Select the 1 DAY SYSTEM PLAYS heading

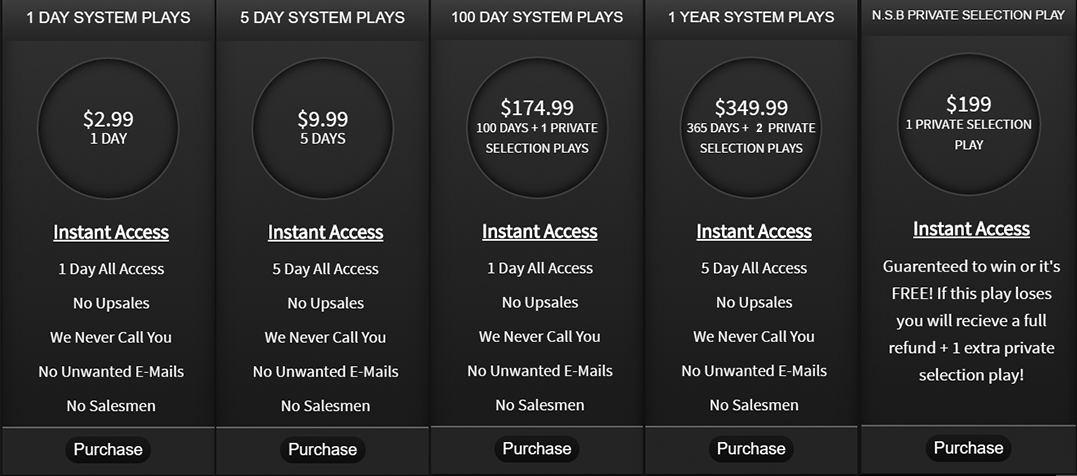(x=108, y=18)
